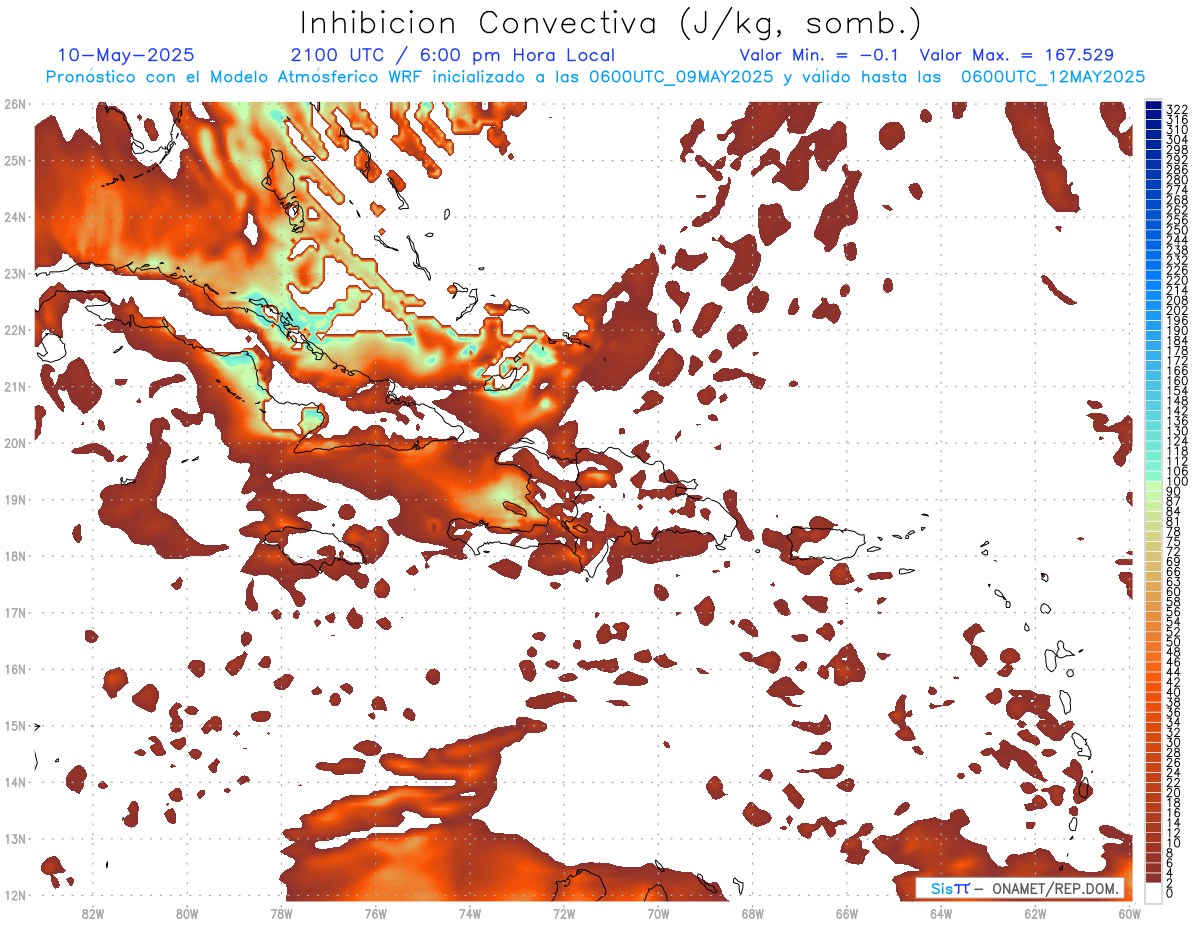
Task: Click the '72W' longitude label
Action: coord(564,913)
